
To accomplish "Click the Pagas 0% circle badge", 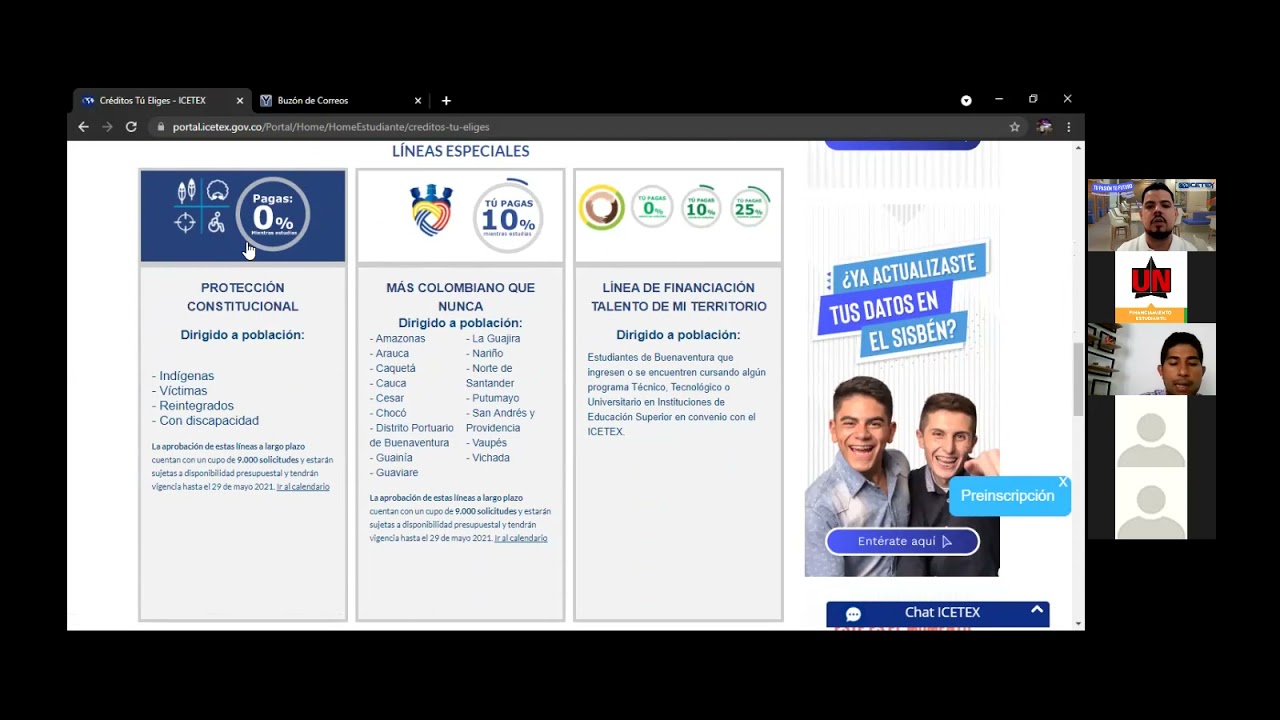I will coord(272,214).
